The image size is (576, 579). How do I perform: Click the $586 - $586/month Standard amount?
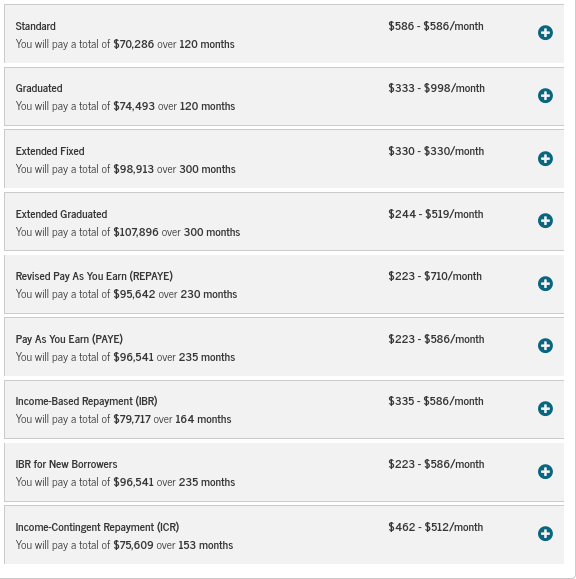[x=436, y=26]
